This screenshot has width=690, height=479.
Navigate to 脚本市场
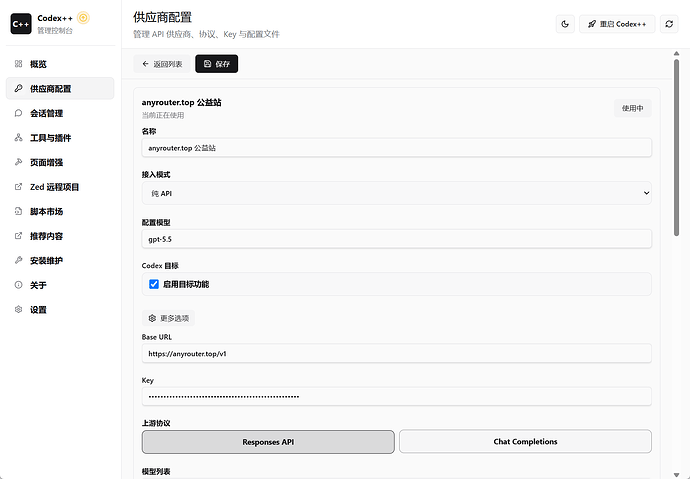[x=60, y=211]
